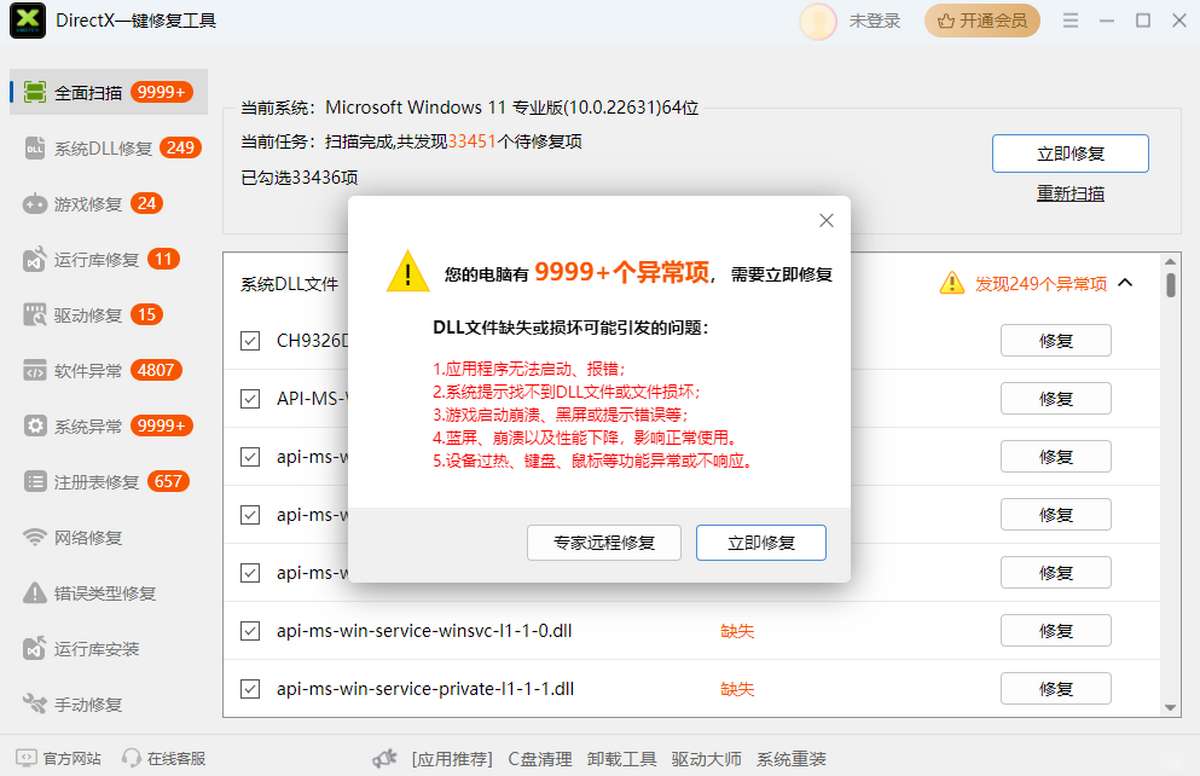Uncheck api-ms-win-service-winsvc-l1-1-0.dll checkbox
Viewport: 1200px width, 776px height.
click(x=250, y=631)
